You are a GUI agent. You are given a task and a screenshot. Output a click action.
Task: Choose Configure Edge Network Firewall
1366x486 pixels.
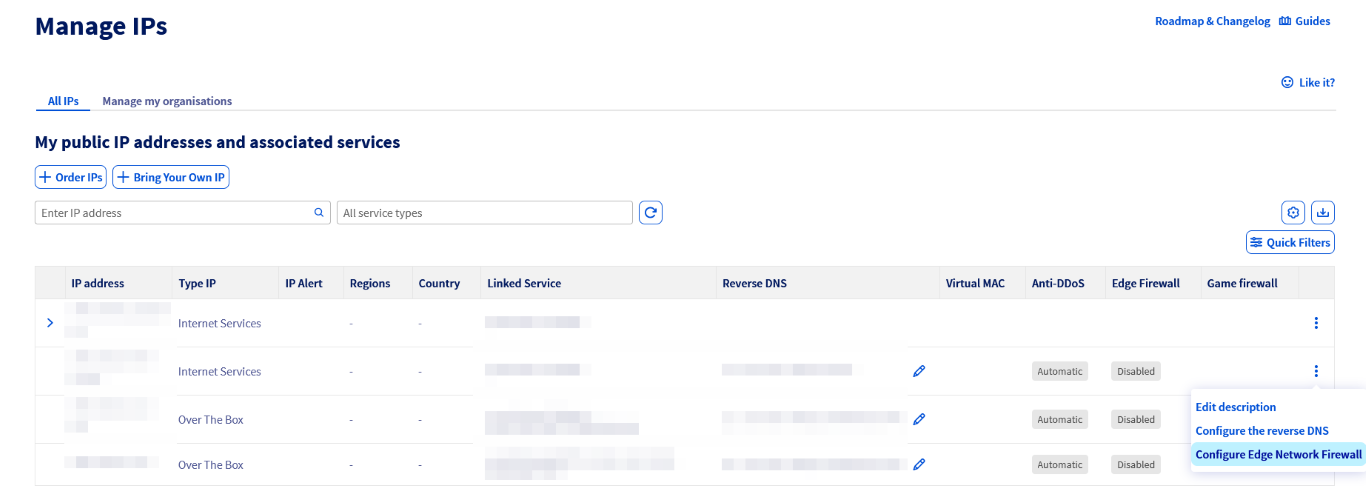tap(1278, 454)
